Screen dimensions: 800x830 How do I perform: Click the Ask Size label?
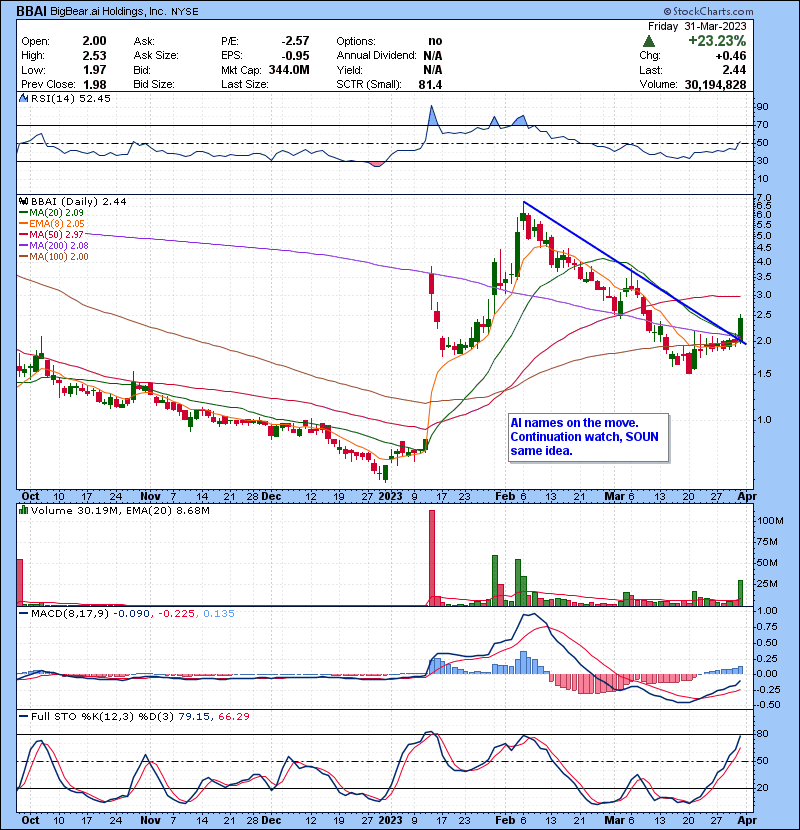(156, 56)
